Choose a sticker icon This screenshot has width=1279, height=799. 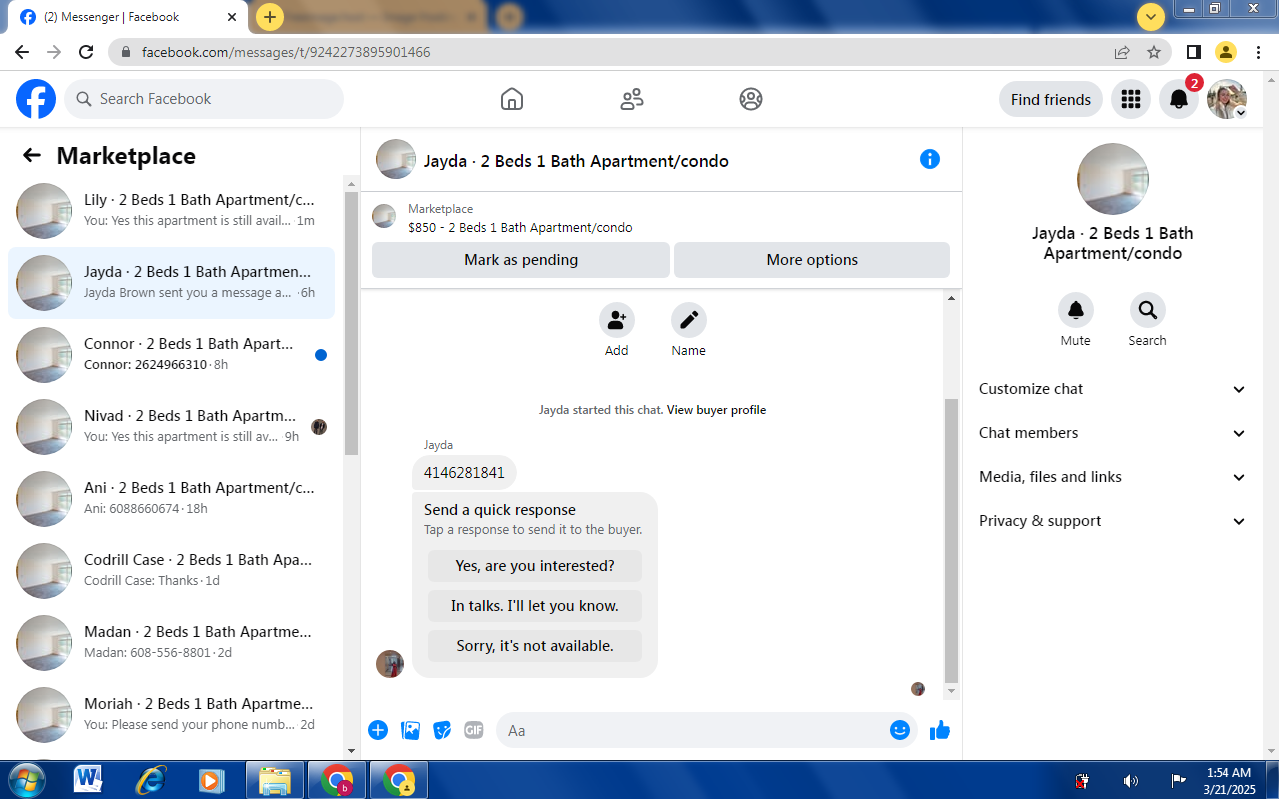pyautogui.click(x=442, y=730)
